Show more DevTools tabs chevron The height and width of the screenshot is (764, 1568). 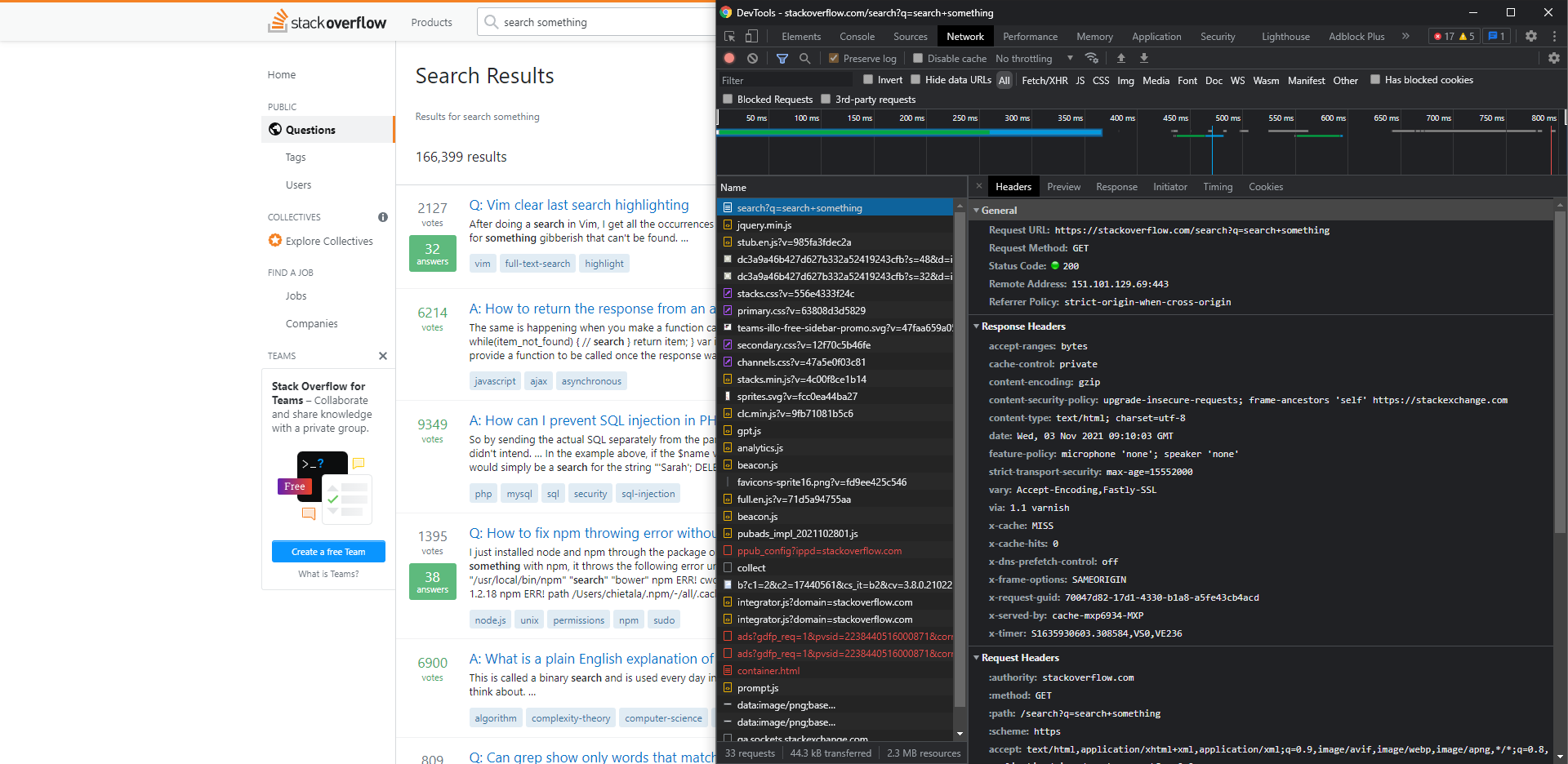[x=1405, y=36]
